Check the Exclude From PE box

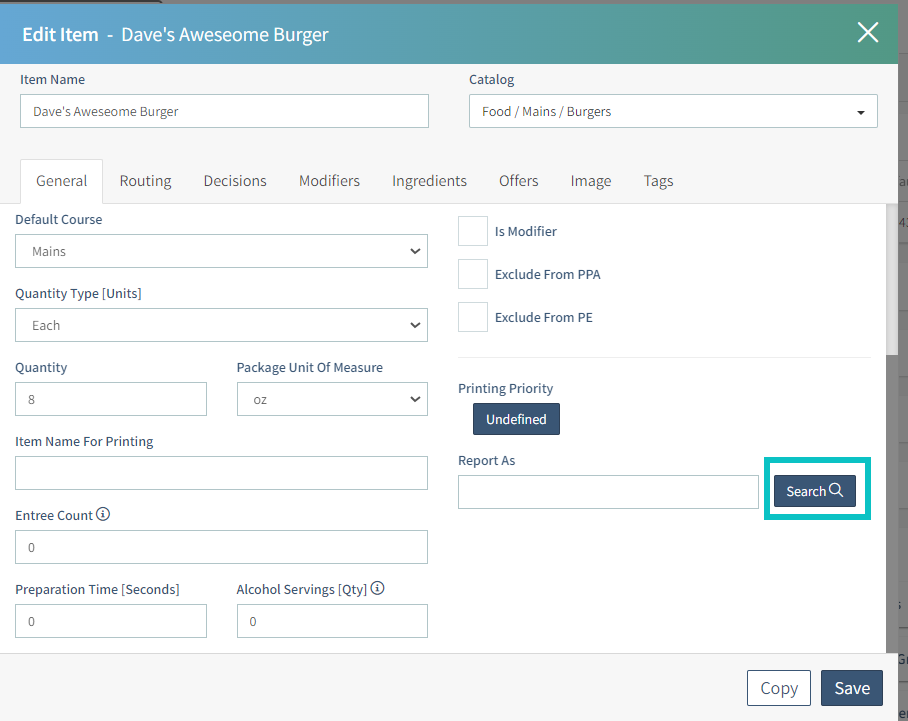point(473,317)
